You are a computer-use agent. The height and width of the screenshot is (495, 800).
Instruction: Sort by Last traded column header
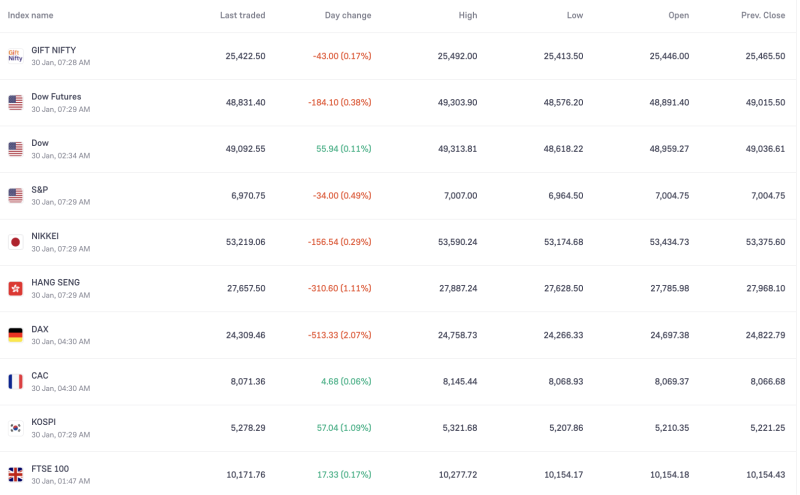pyautogui.click(x=242, y=15)
